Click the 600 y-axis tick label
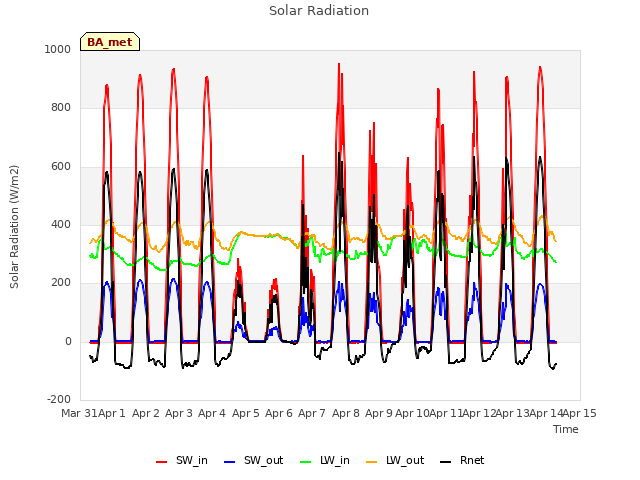The width and height of the screenshot is (640, 480). pos(61,167)
